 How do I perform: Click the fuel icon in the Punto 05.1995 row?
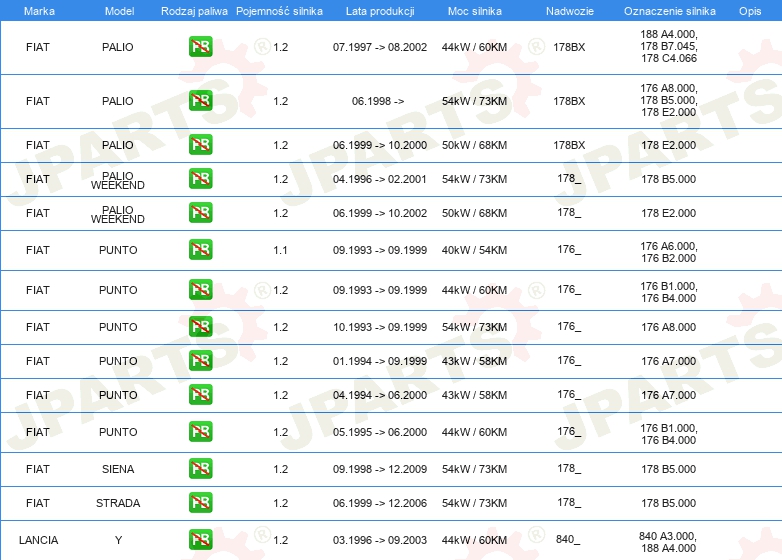(200, 431)
